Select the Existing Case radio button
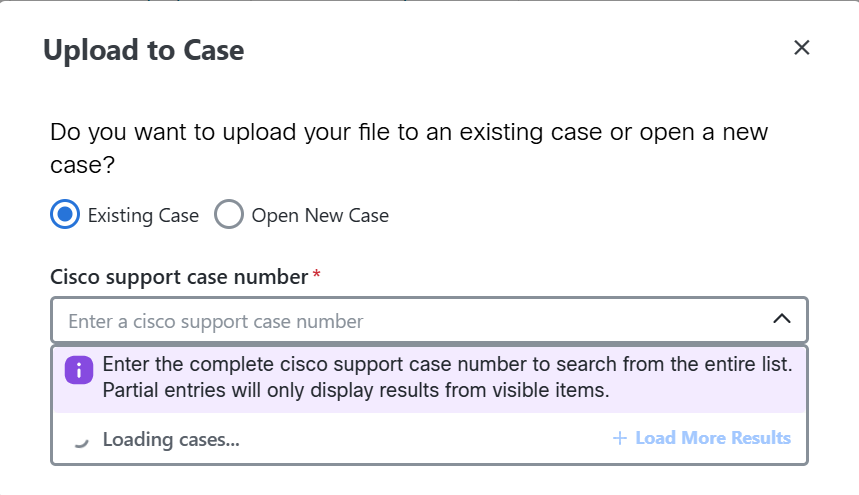Viewport: 859px width, 495px height. point(65,214)
